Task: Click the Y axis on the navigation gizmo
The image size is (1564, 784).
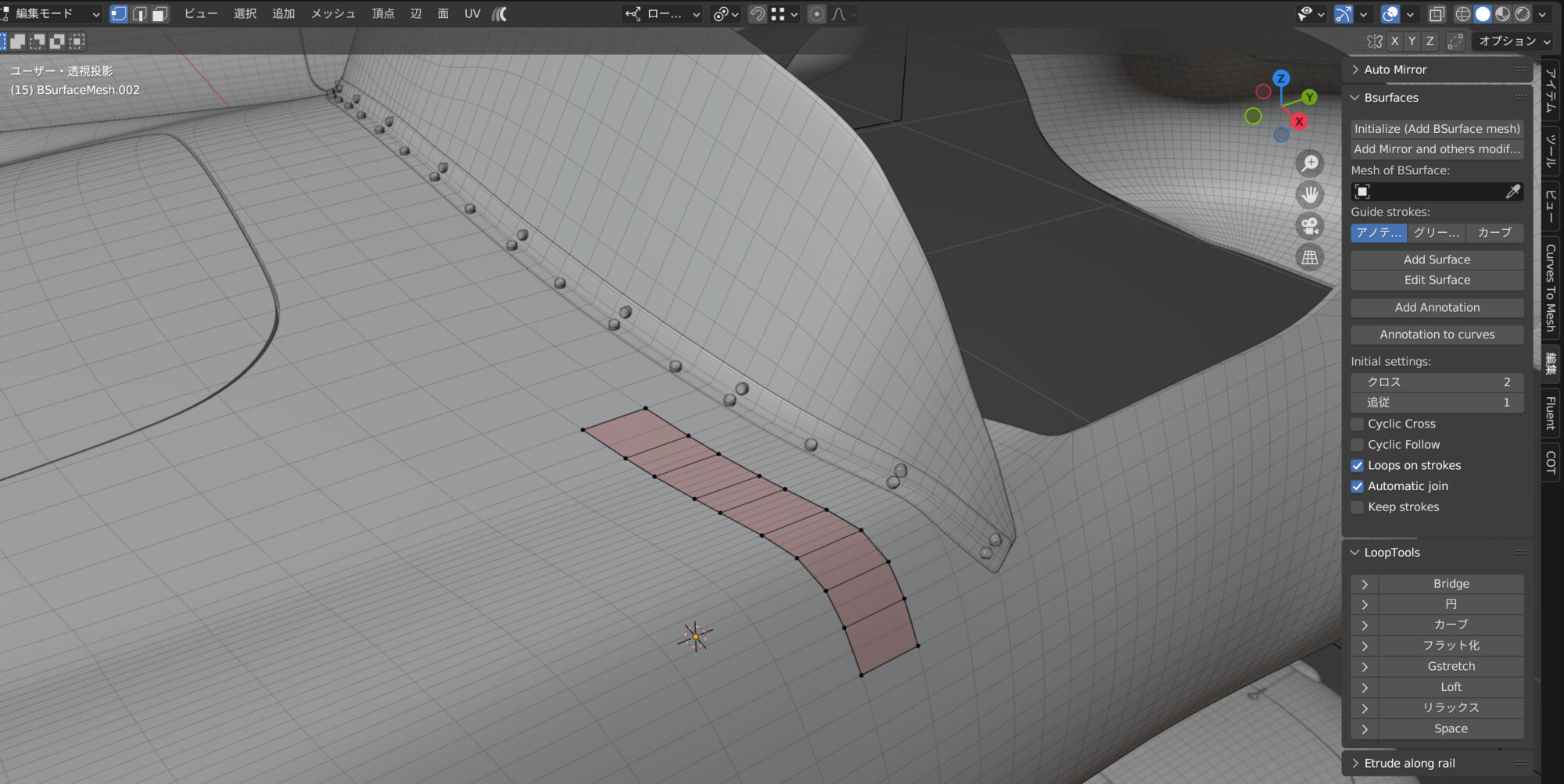Action: pyautogui.click(x=1309, y=97)
